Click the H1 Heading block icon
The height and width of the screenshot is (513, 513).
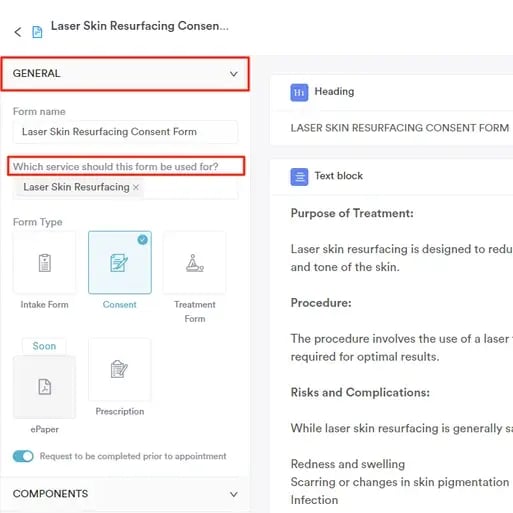click(x=299, y=92)
